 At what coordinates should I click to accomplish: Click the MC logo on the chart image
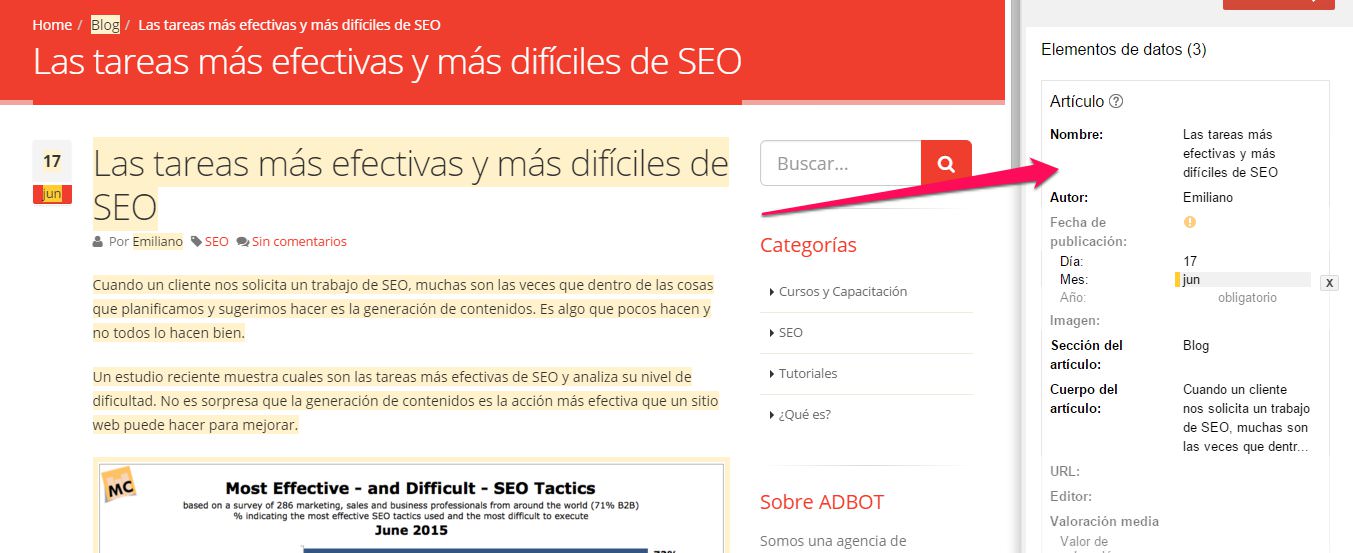(x=119, y=484)
